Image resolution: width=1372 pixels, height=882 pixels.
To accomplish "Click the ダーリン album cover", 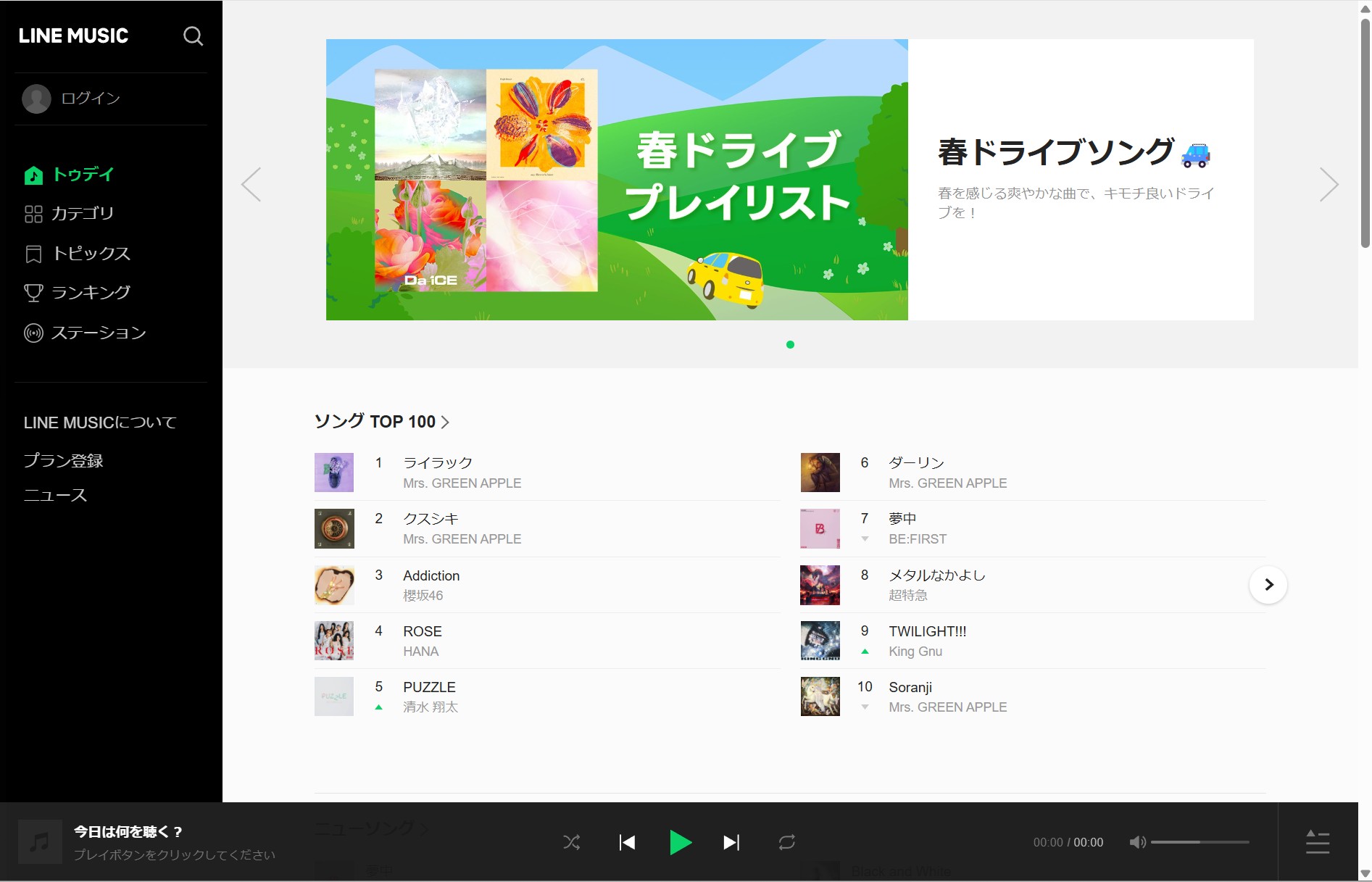I will 820,473.
